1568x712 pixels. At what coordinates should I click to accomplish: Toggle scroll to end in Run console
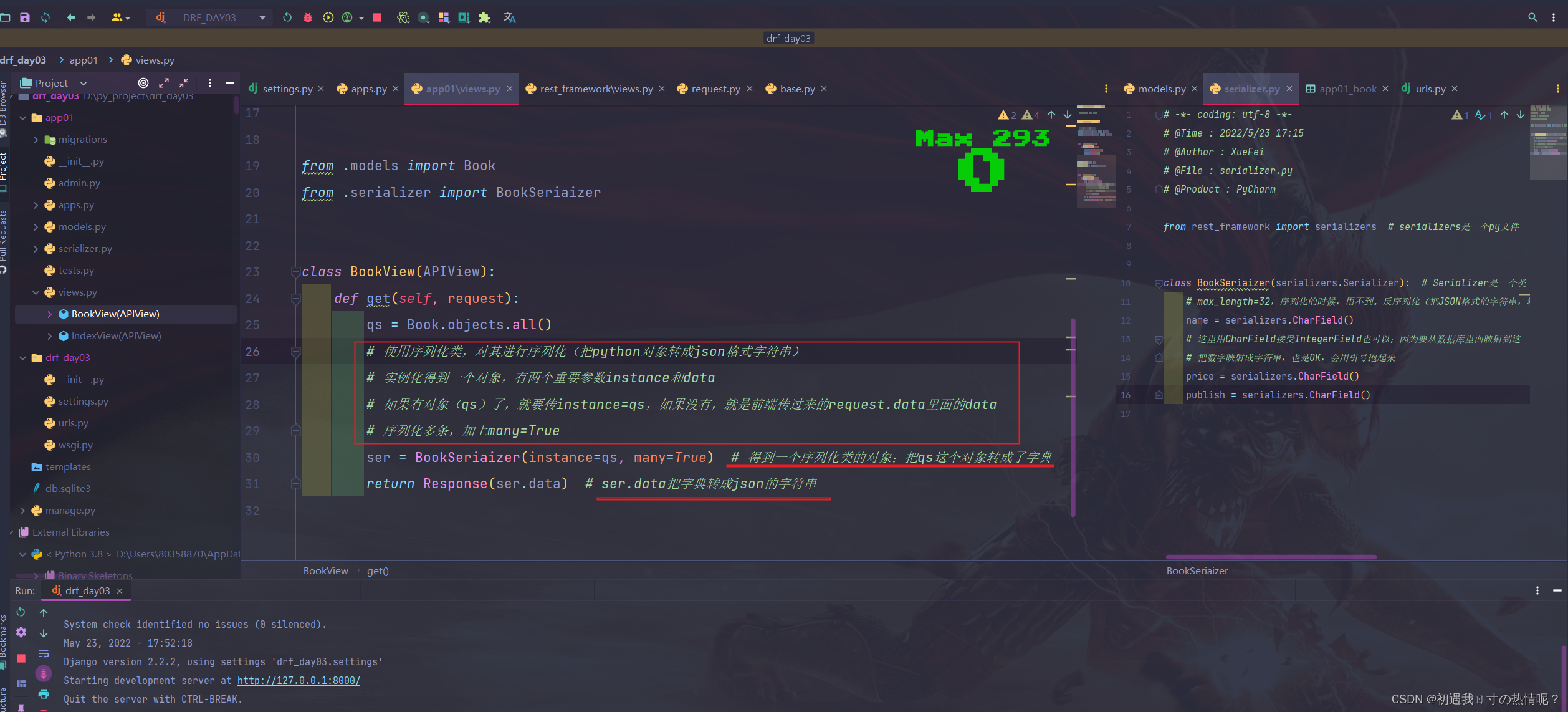click(x=44, y=673)
